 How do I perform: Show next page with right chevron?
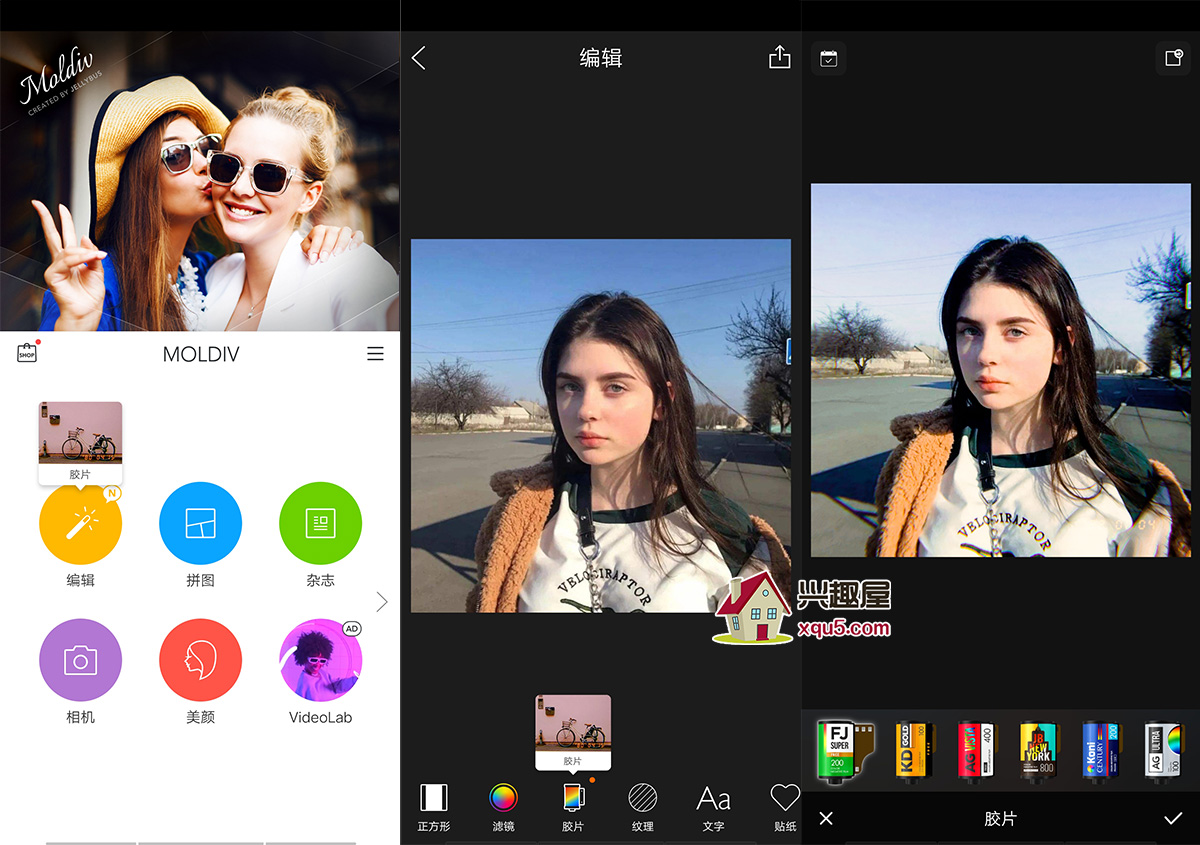pos(382,601)
